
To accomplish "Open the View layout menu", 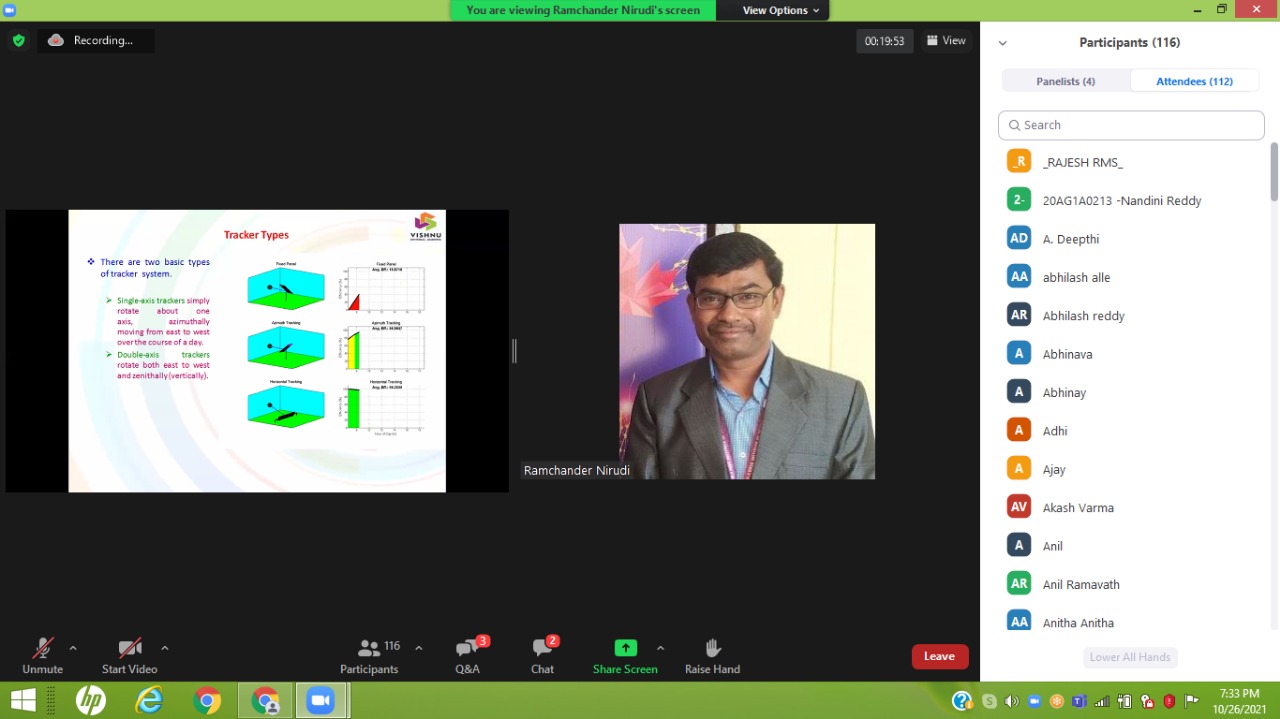I will tap(945, 41).
